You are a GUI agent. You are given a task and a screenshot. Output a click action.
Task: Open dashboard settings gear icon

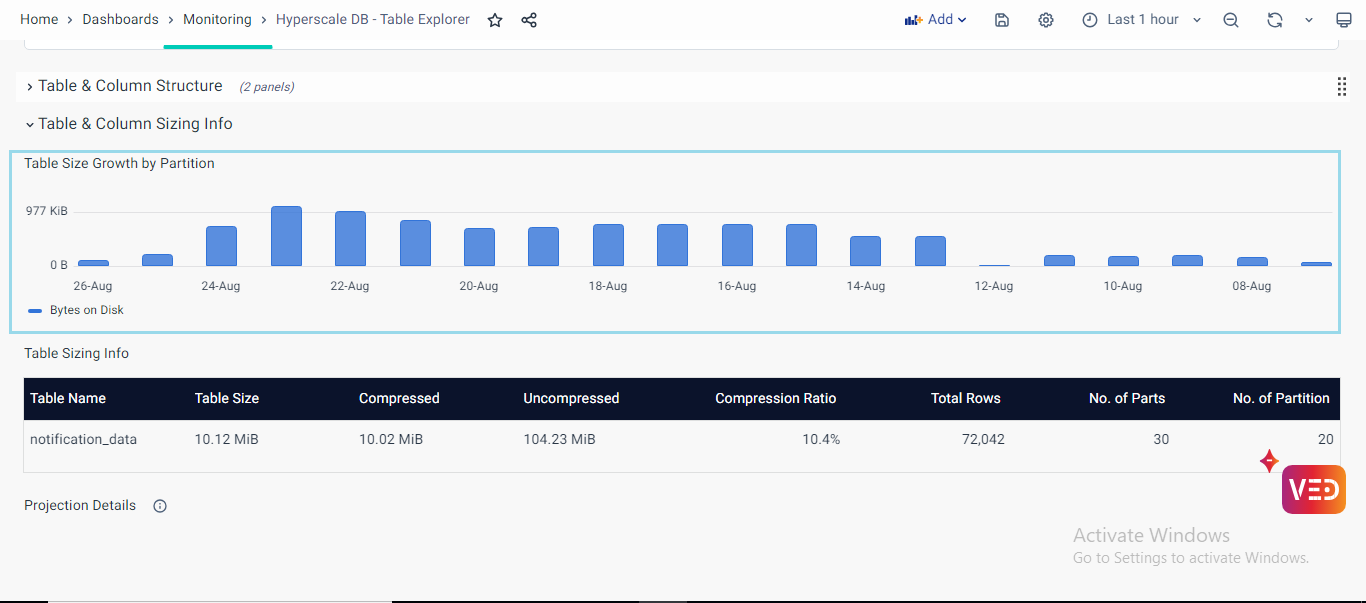tap(1046, 20)
